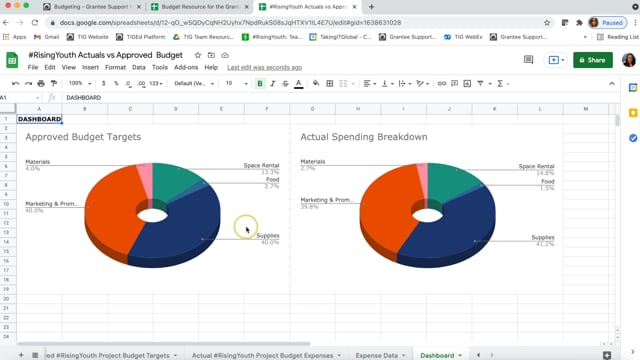Screen dimensions: 640x360
Task: Click the green Share button
Action: click(593, 60)
